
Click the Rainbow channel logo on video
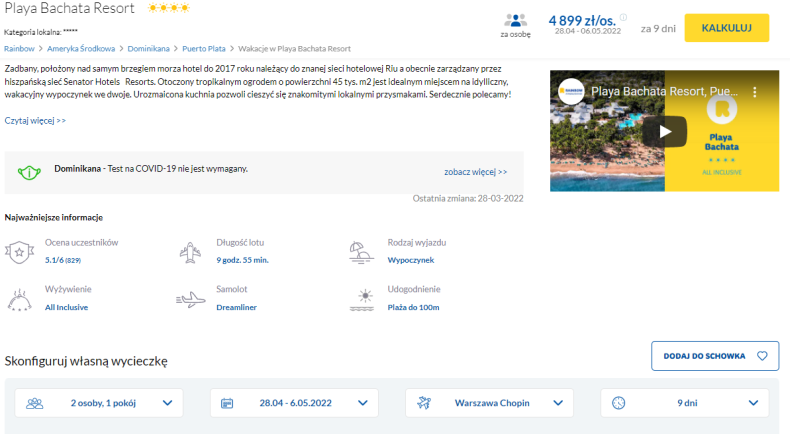coord(571,91)
